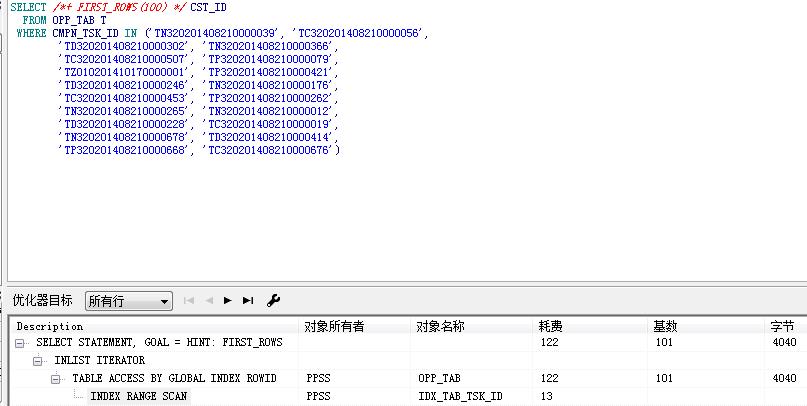Image resolution: width=807 pixels, height=406 pixels.
Task: Click PPSS owner in TABLE ACCESS row
Action: [318, 378]
